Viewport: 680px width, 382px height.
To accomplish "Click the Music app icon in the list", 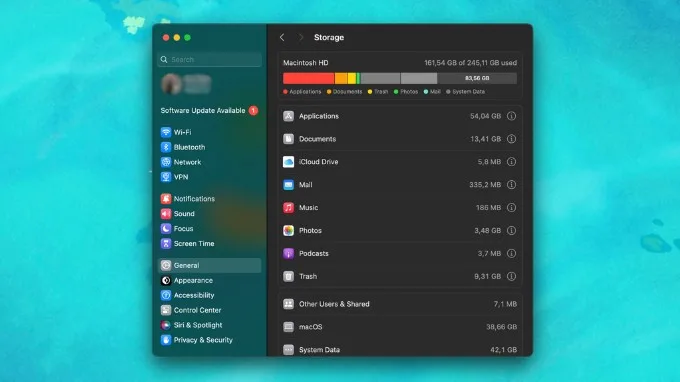I will (288, 207).
